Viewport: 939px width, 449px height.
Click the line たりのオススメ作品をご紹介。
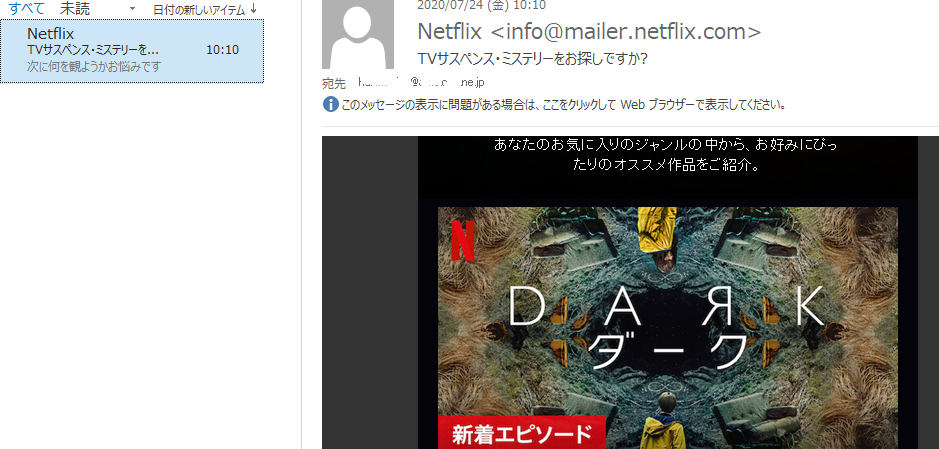(667, 165)
